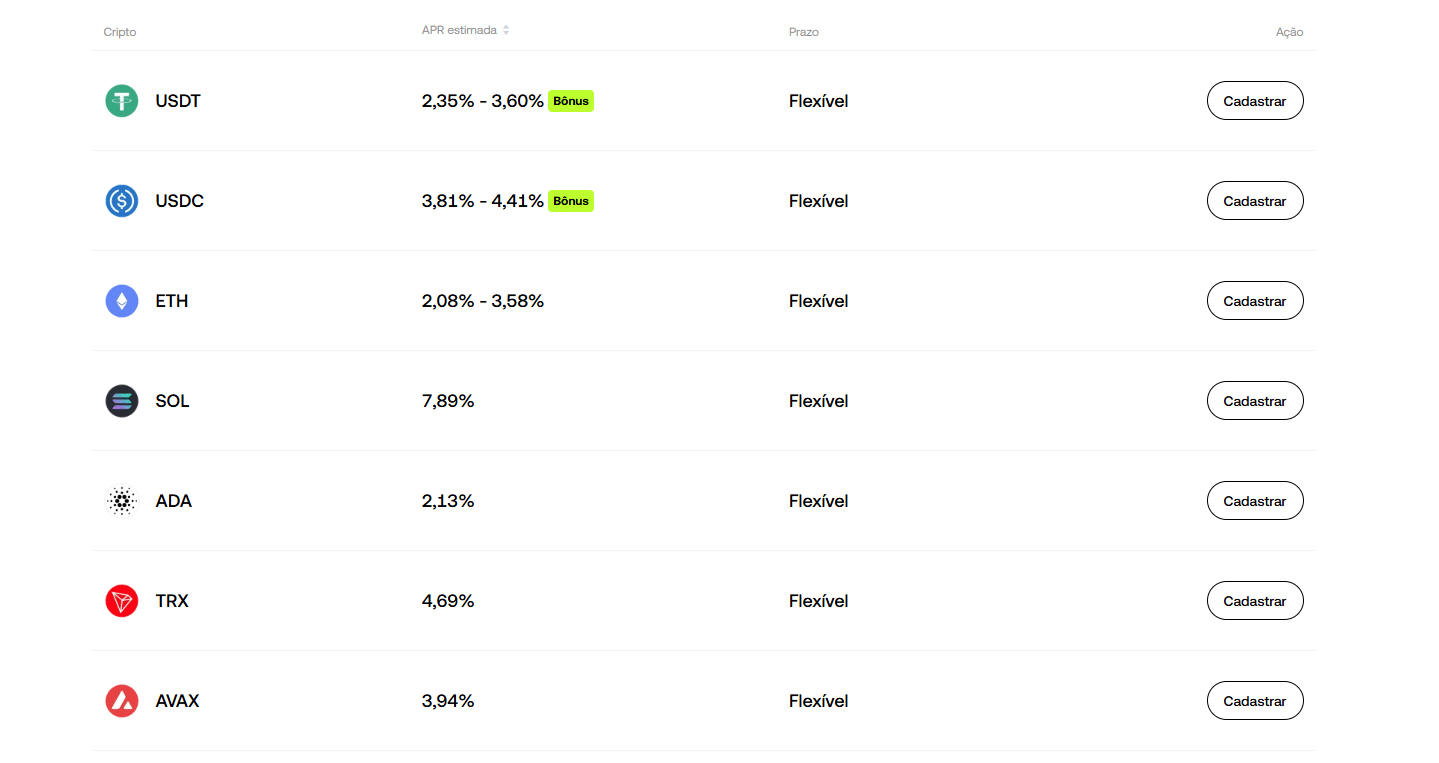Click the ETH Ethereum coin icon
Screen dimensions: 1439x763
pos(122,301)
